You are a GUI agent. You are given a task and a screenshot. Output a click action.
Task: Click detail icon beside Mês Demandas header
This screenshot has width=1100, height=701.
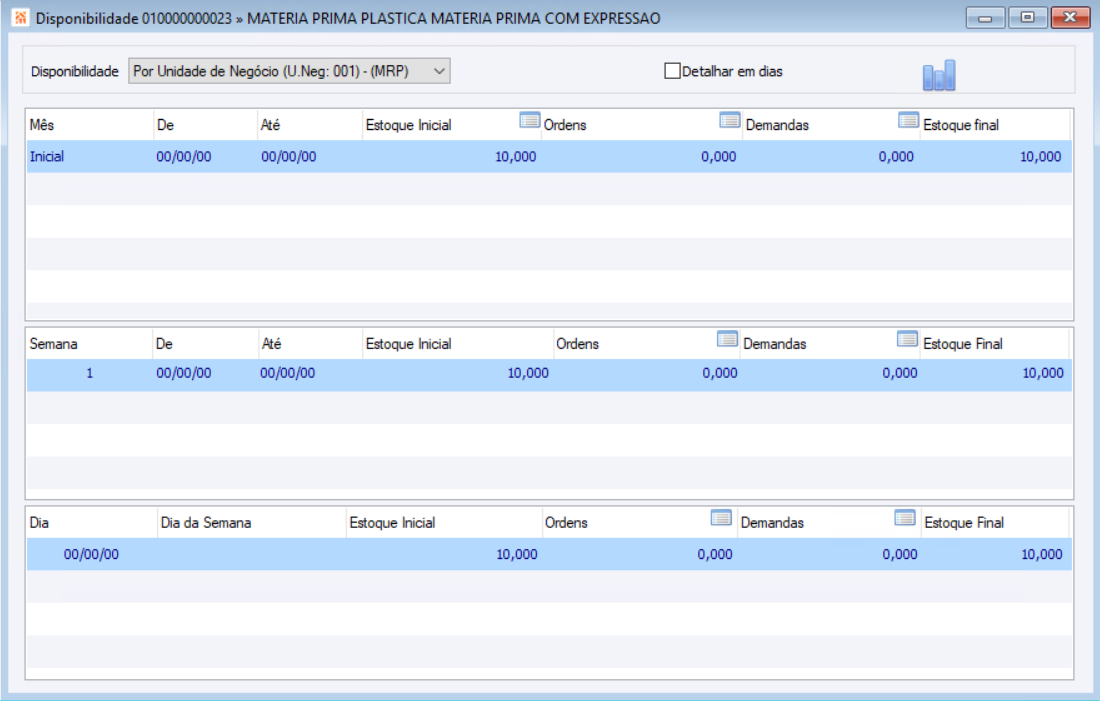(x=908, y=120)
